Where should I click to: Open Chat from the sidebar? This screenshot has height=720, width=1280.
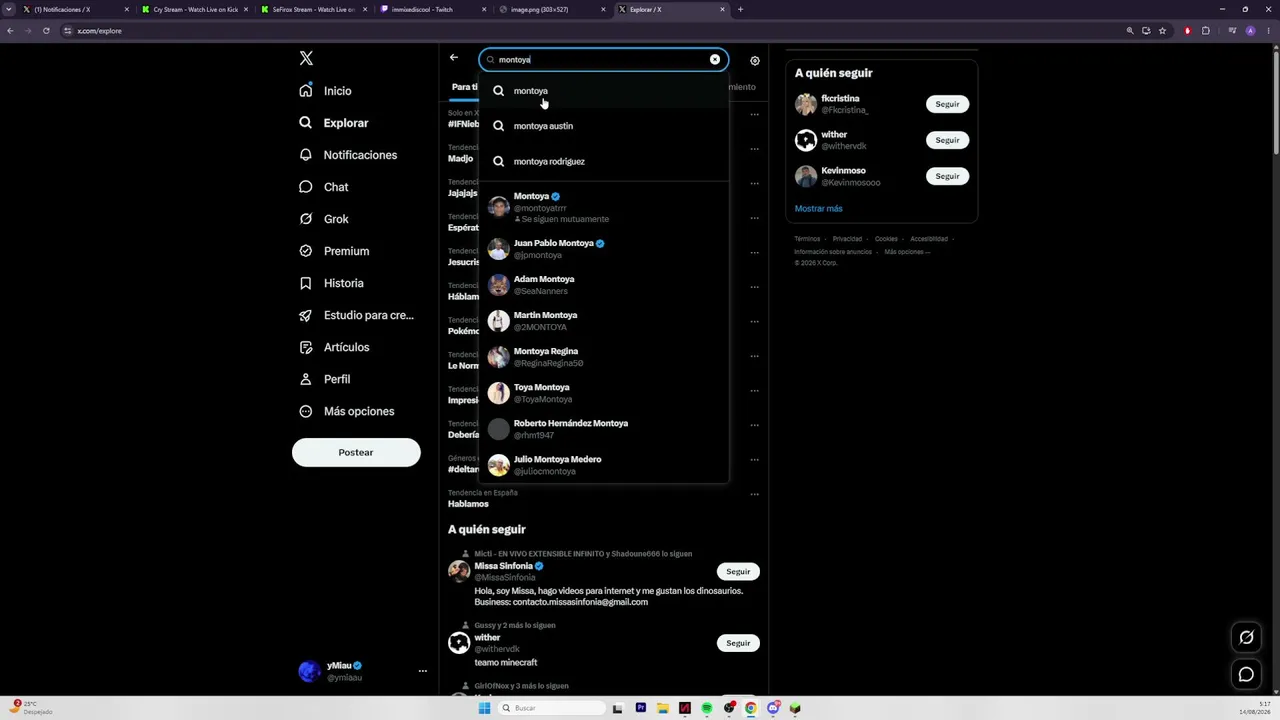tap(323, 187)
